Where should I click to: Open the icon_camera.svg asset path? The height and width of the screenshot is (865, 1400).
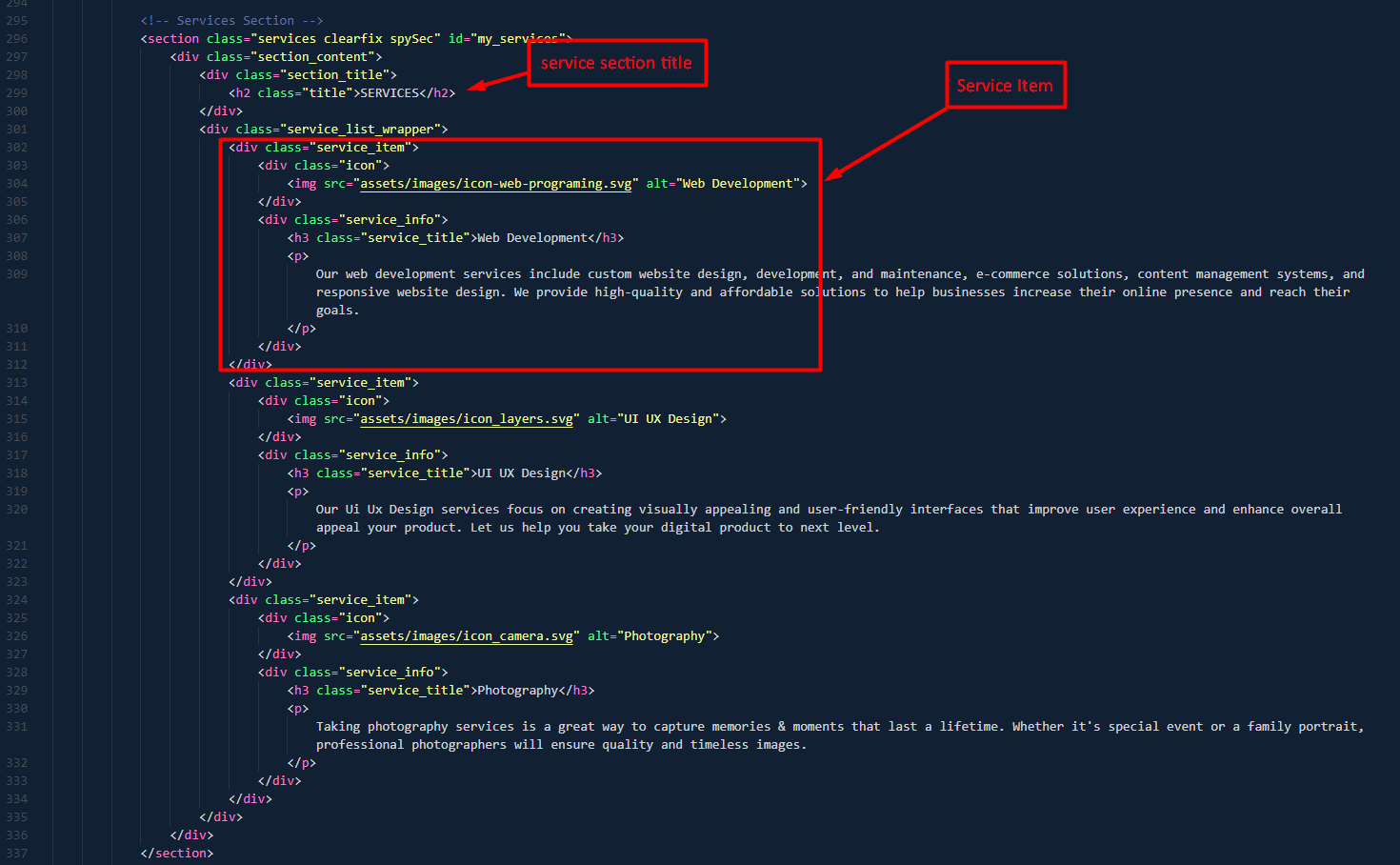[467, 635]
